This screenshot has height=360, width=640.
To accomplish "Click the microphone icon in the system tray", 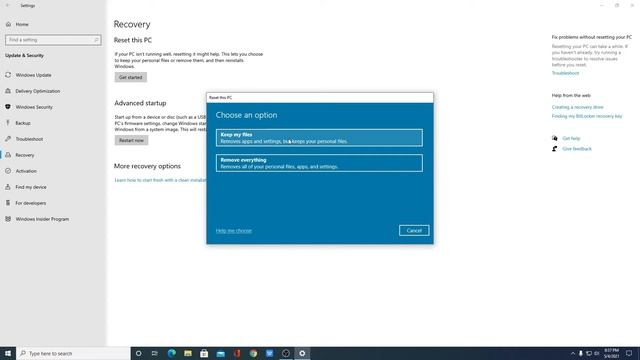I will pyautogui.click(x=581, y=353).
